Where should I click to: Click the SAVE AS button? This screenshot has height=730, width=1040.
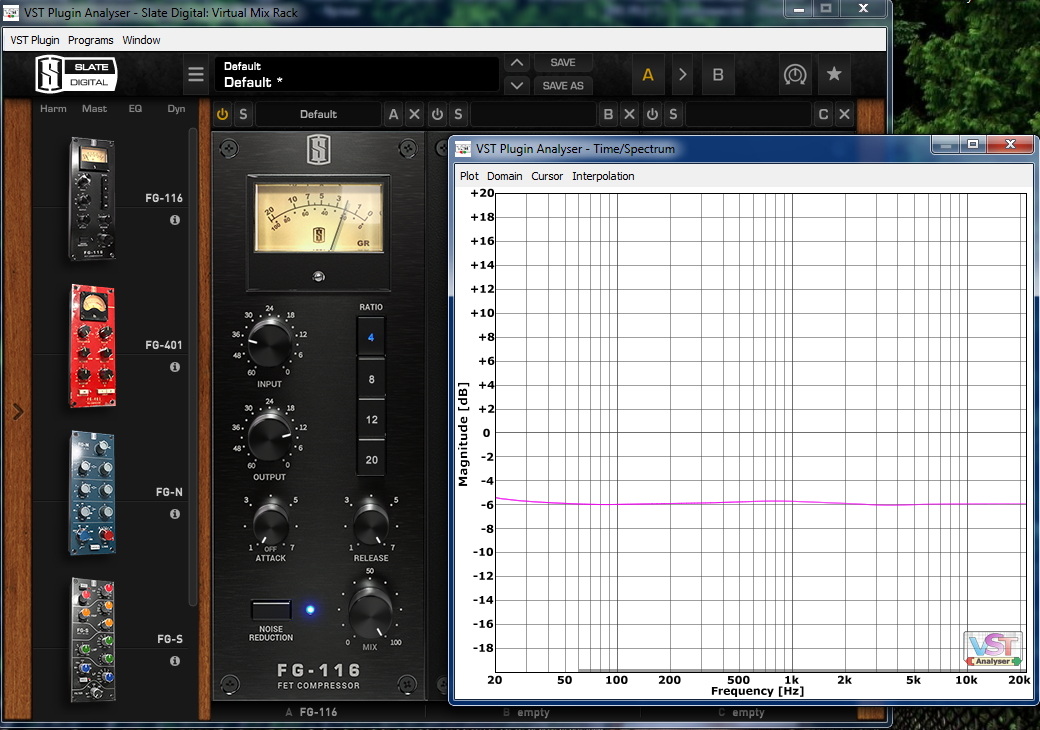click(563, 86)
